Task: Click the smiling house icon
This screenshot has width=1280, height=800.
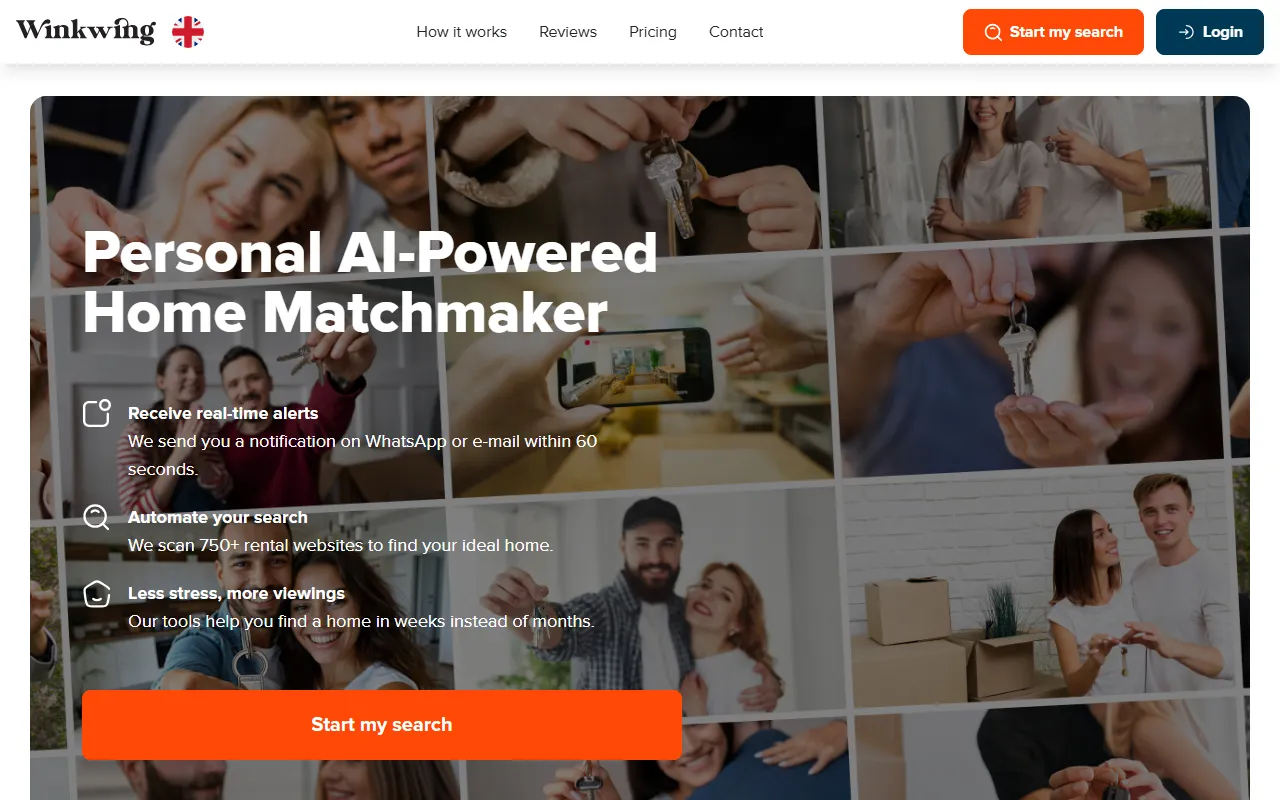Action: 97,593
